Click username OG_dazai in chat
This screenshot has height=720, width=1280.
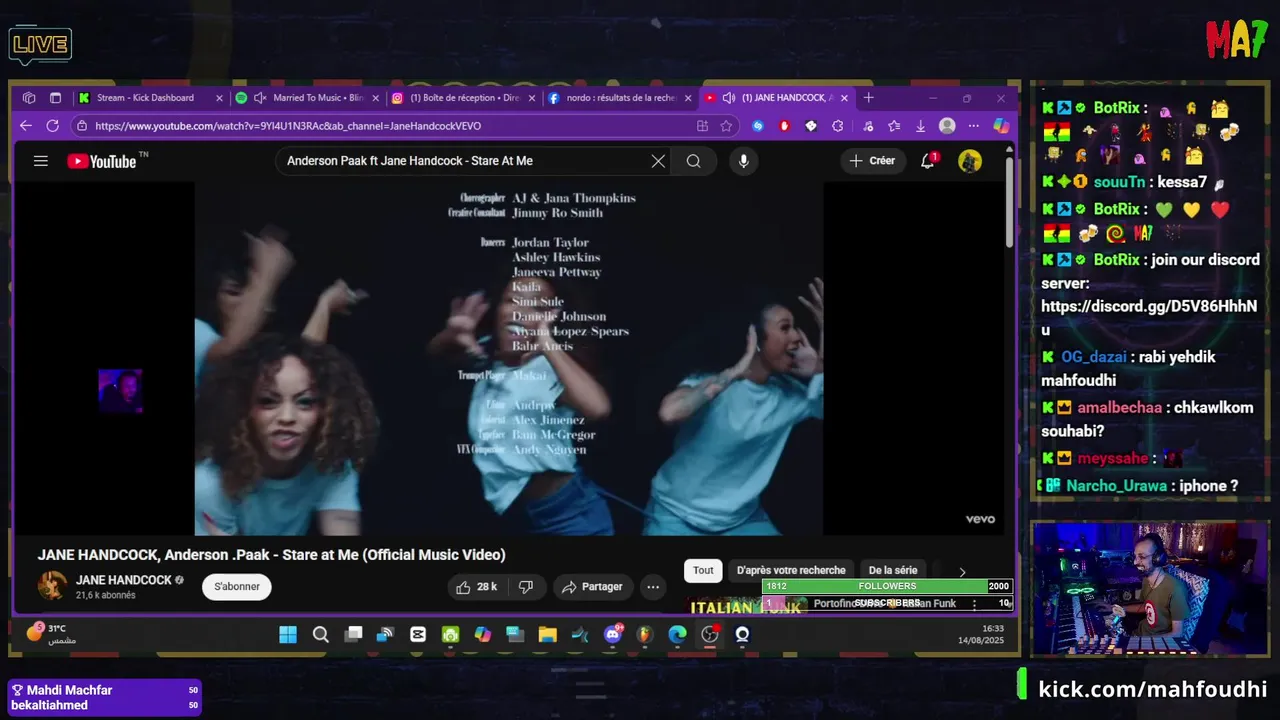tap(1093, 357)
